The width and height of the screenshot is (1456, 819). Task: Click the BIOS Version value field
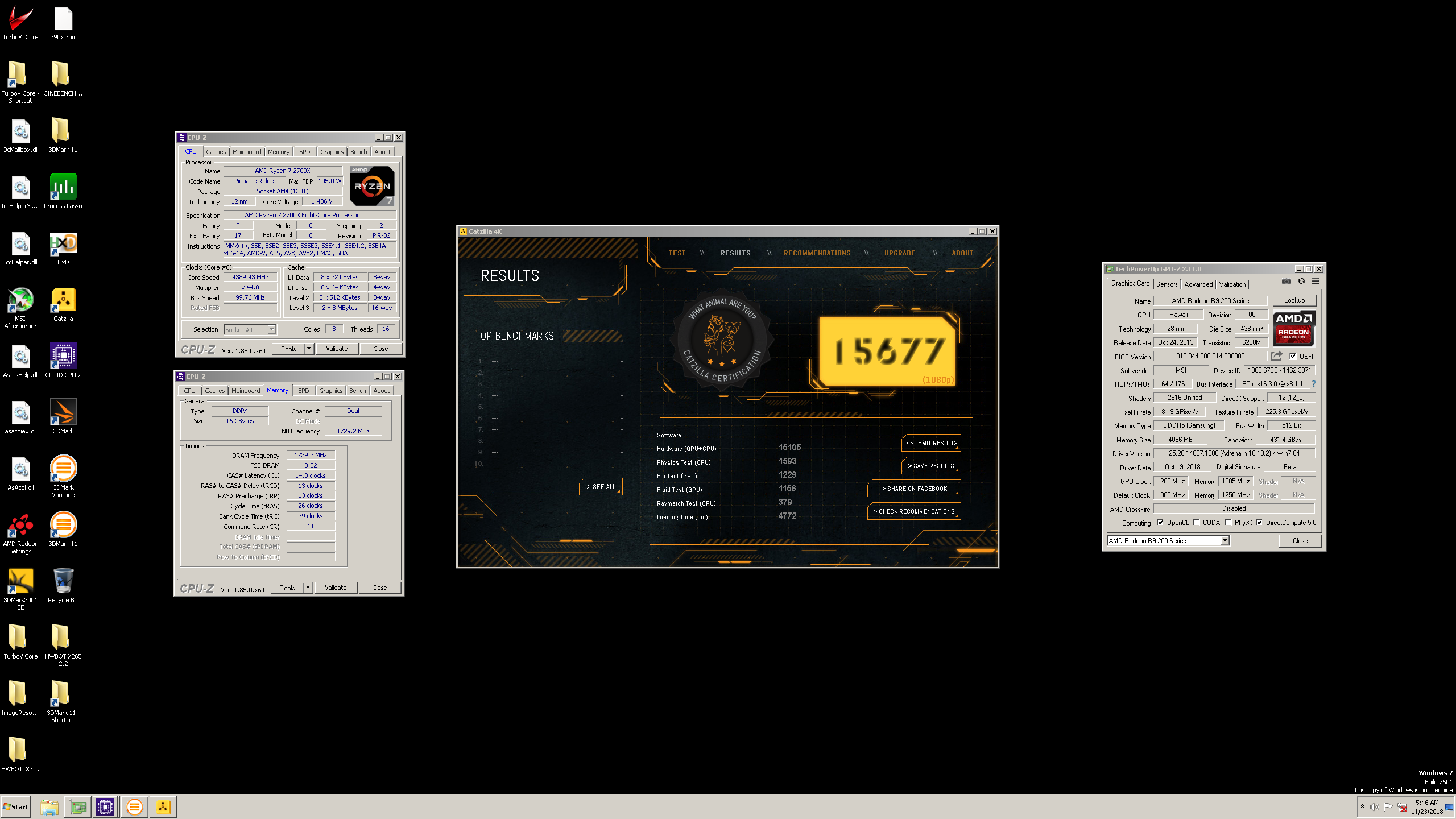pos(1210,356)
